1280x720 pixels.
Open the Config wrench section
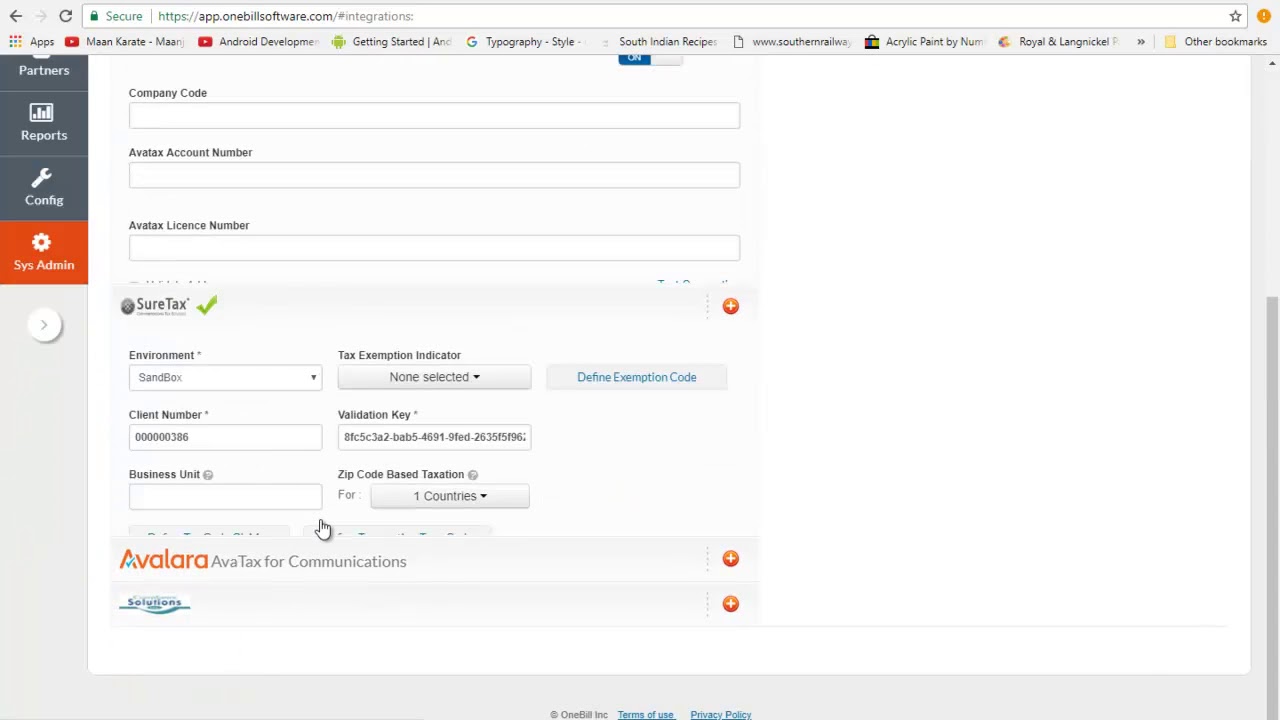[44, 187]
